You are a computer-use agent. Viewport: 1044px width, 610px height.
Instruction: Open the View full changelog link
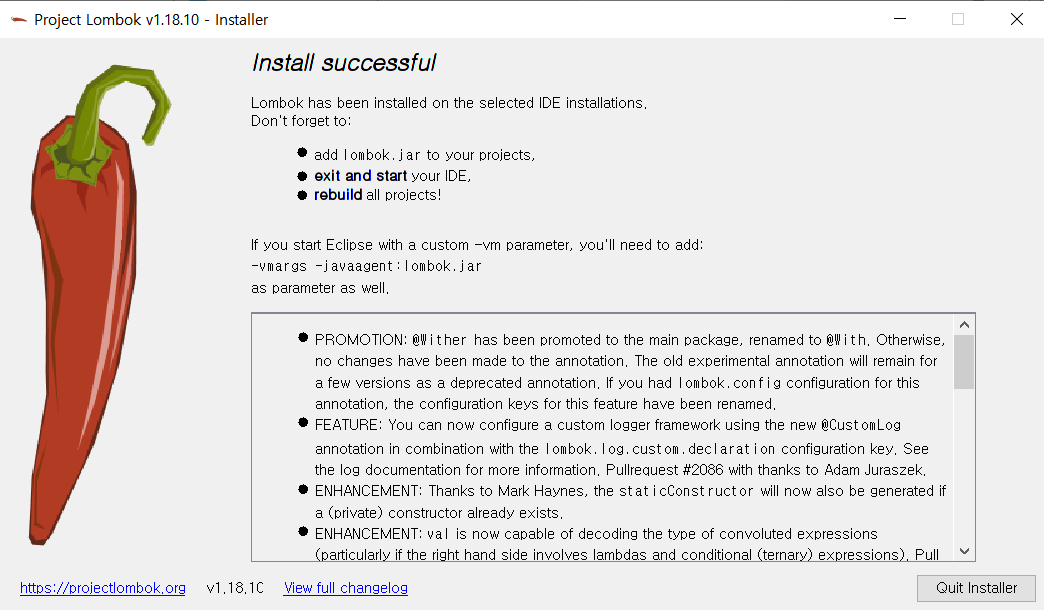pos(345,588)
